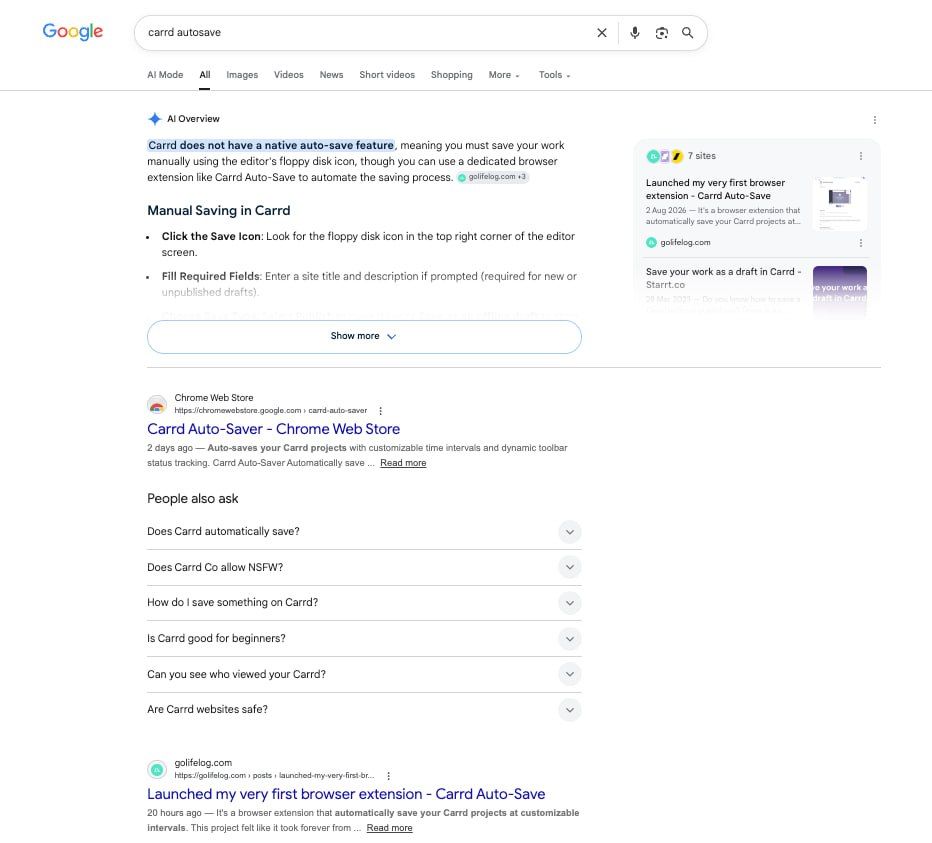Open AI Overview three-dot options menu
Screen dimensions: 932x843
874,120
